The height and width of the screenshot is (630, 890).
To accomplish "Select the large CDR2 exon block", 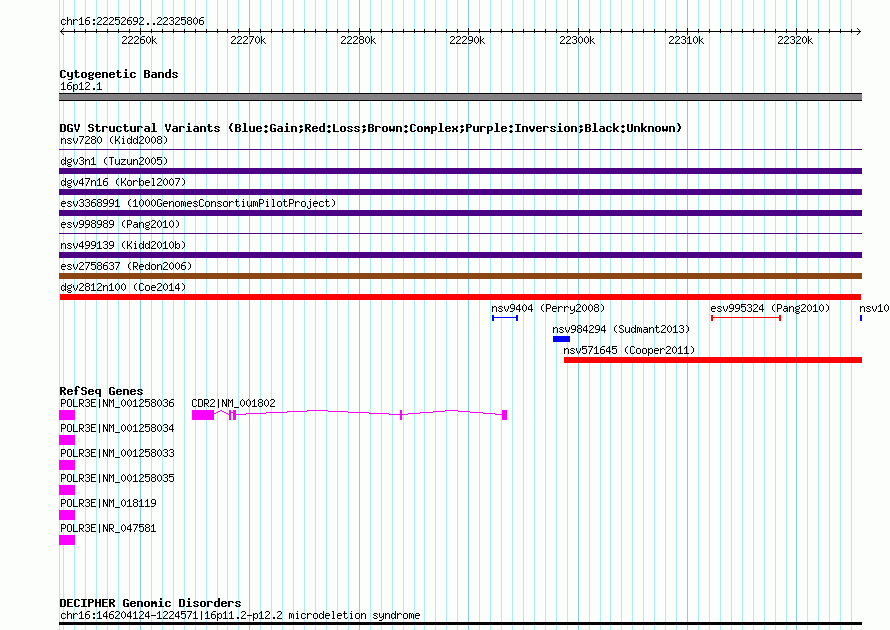I will tap(203, 415).
